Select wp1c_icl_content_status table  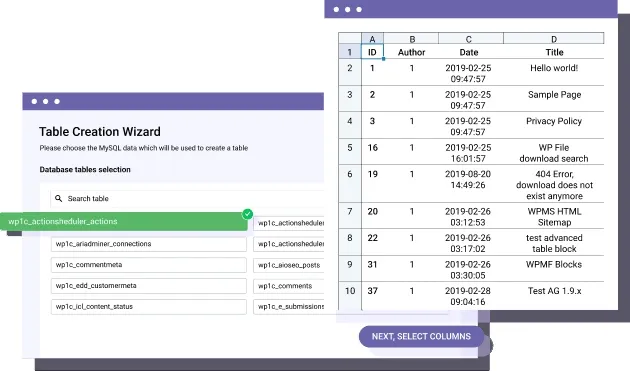149,307
